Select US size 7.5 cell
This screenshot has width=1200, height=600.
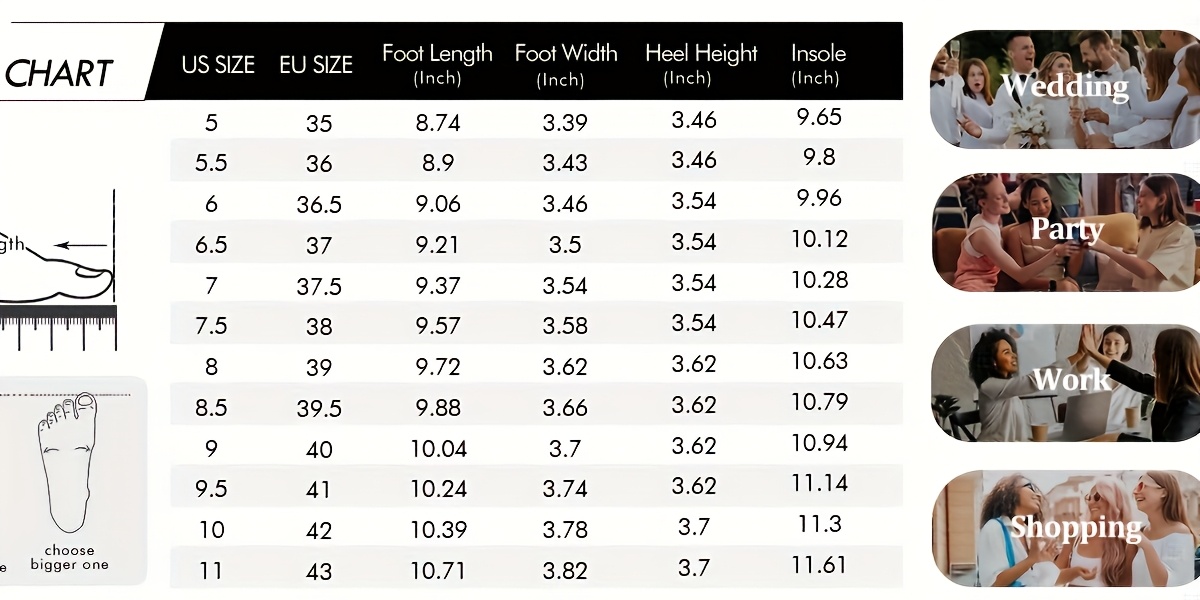(x=211, y=327)
